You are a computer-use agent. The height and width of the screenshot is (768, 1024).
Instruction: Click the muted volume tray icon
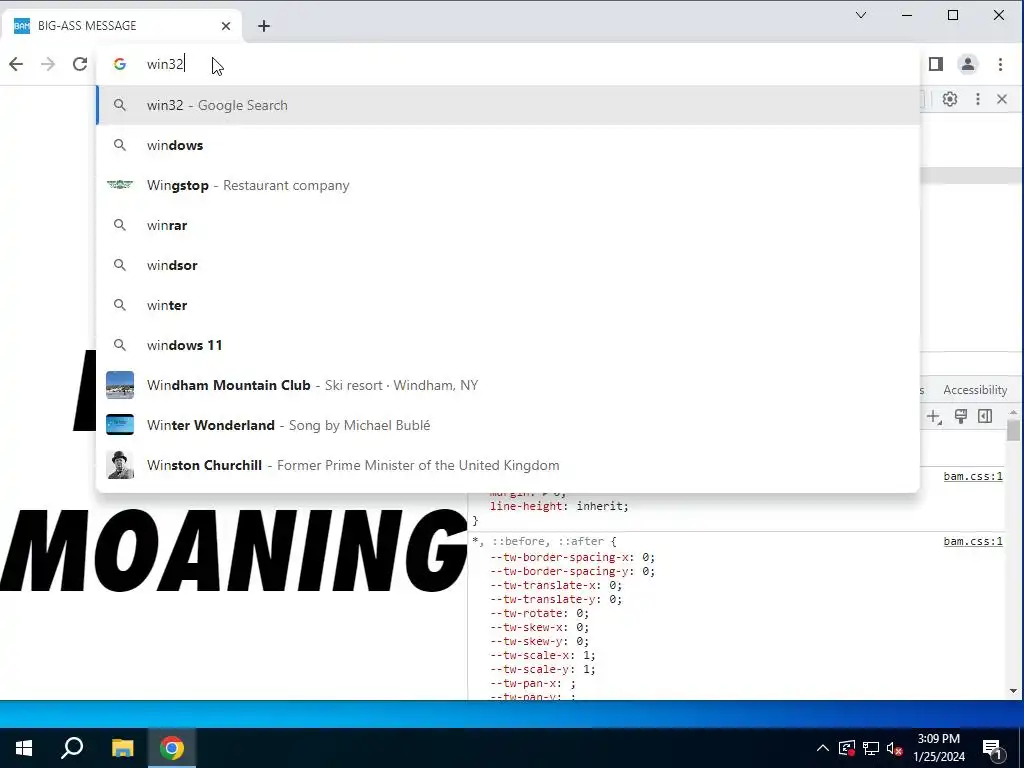click(x=895, y=748)
